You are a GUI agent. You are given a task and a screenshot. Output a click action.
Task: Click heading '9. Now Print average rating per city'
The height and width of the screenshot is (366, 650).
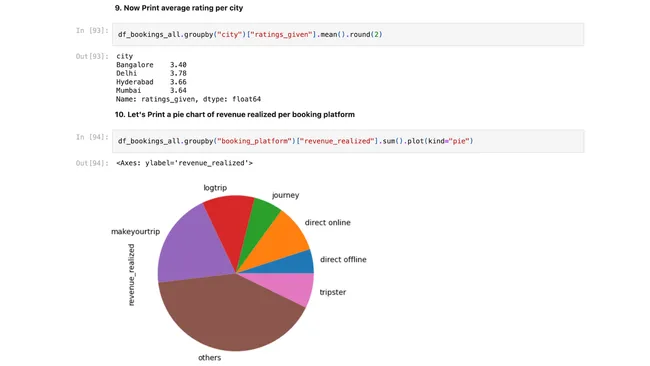click(179, 8)
